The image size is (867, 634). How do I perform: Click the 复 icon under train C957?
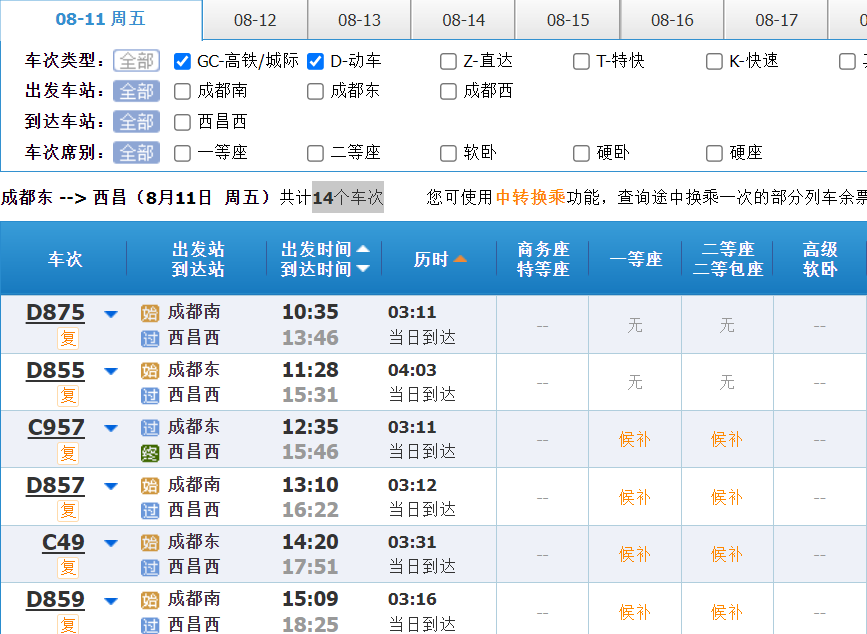(x=68, y=453)
